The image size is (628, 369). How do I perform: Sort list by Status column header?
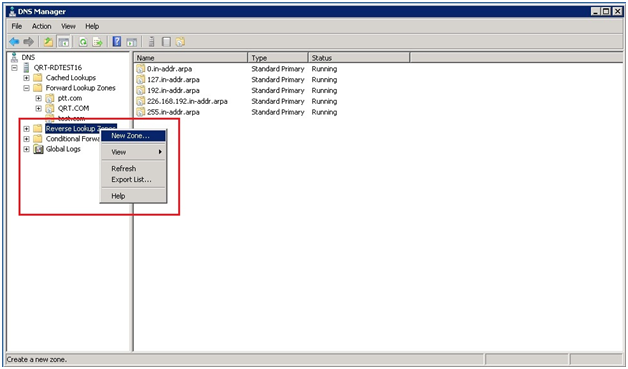(359, 58)
